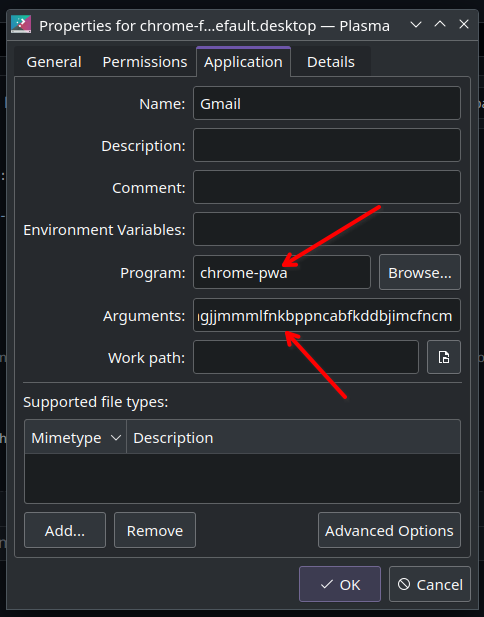The height and width of the screenshot is (617, 484).
Task: Open the Work path folder picker icon
Action: [x=444, y=357]
